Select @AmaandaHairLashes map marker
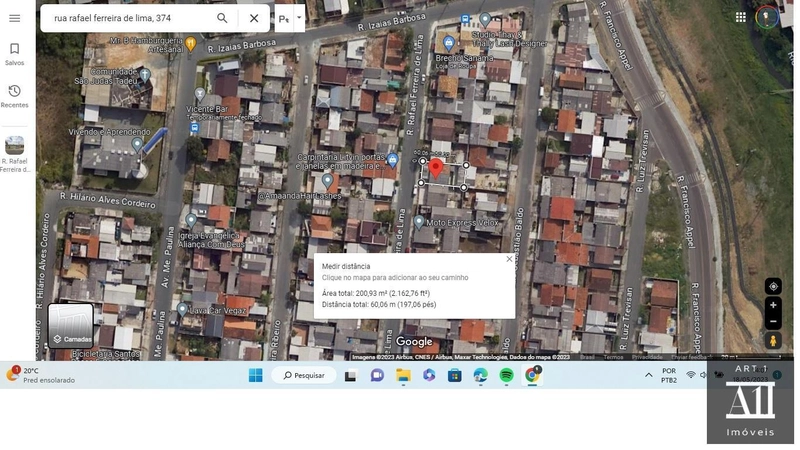Image resolution: width=800 pixels, height=450 pixels. (327, 181)
